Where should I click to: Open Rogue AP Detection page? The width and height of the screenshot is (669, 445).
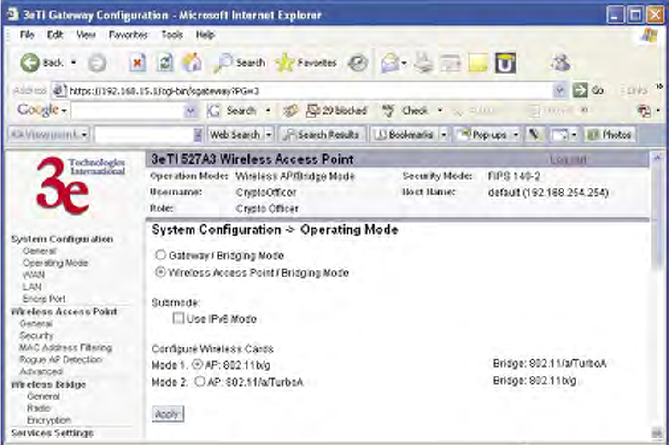tap(61, 360)
